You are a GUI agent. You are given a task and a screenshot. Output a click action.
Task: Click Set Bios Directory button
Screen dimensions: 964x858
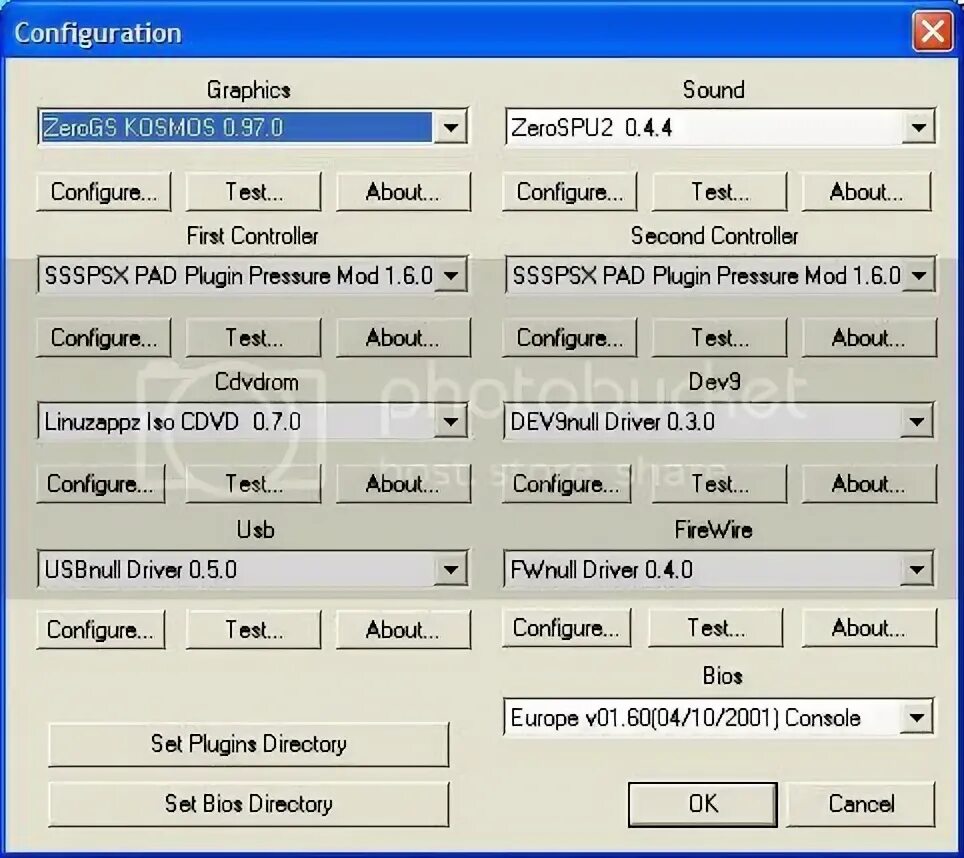(x=248, y=804)
